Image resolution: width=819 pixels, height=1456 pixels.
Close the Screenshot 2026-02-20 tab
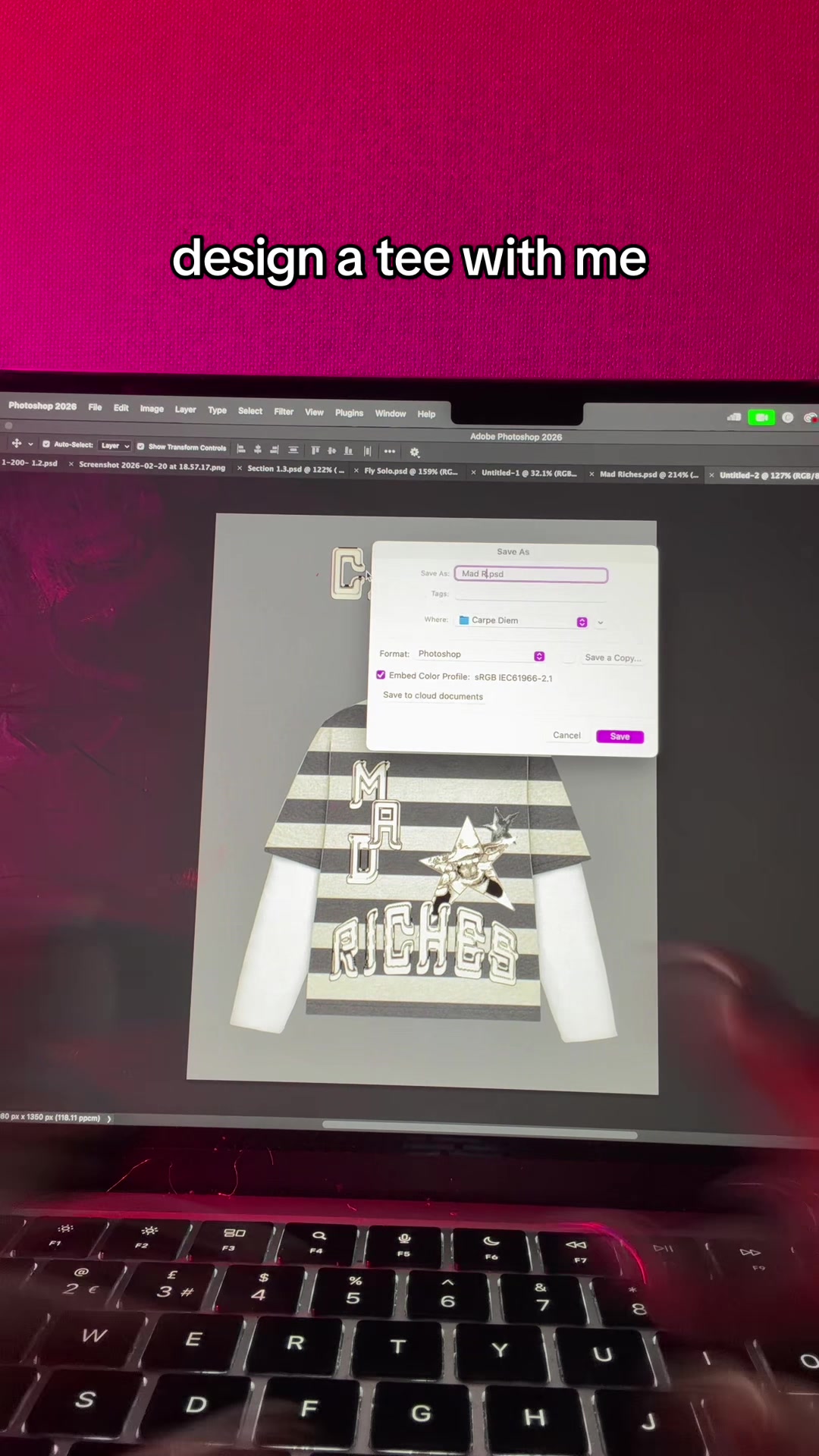tap(71, 465)
